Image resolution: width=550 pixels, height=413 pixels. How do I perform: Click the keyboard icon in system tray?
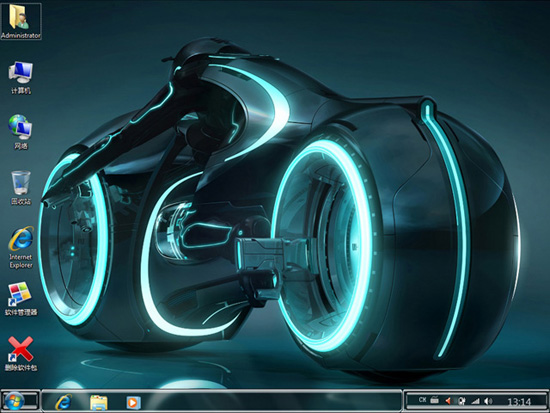click(435, 400)
